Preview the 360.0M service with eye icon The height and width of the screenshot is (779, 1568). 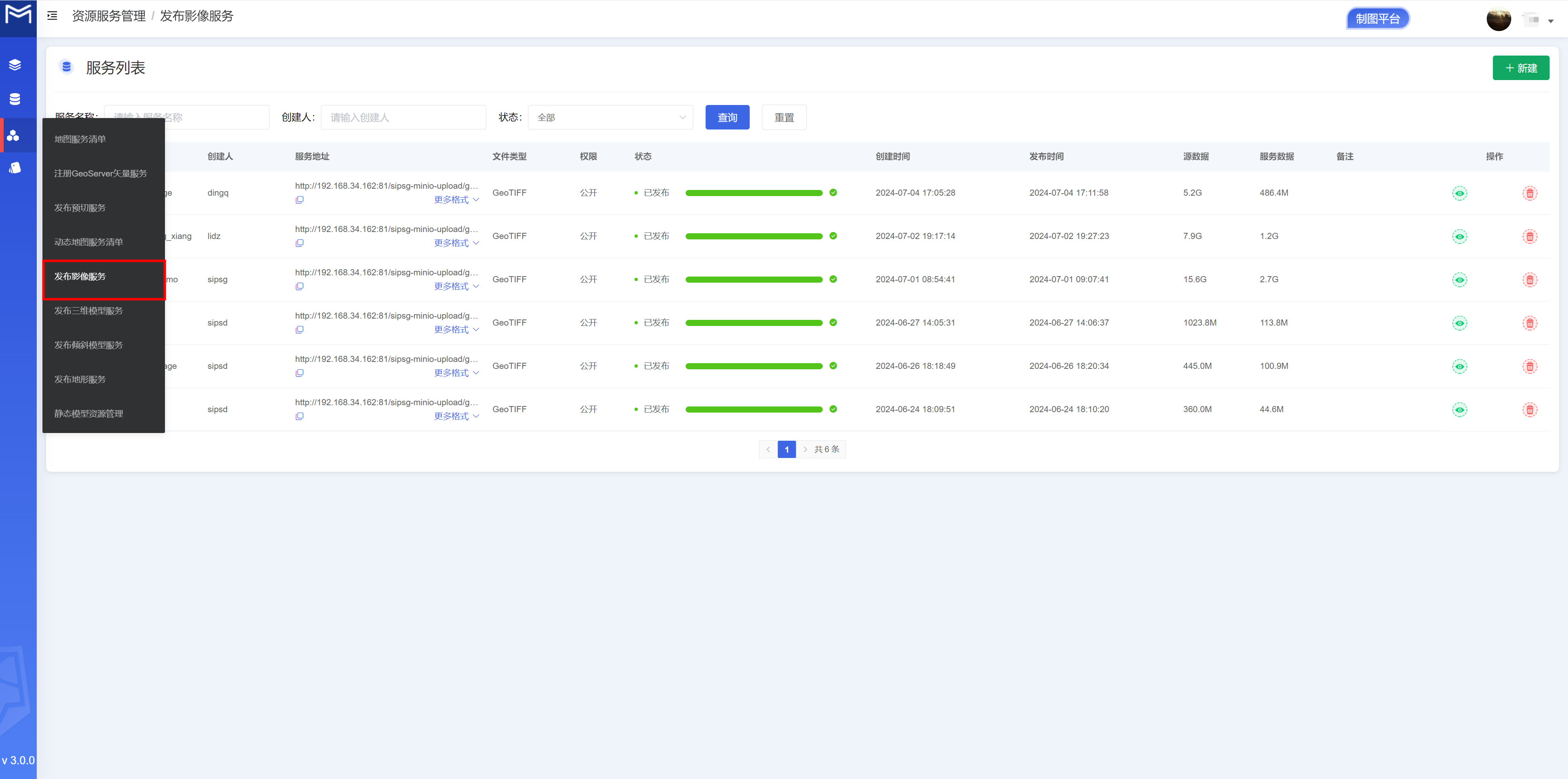click(x=1460, y=409)
